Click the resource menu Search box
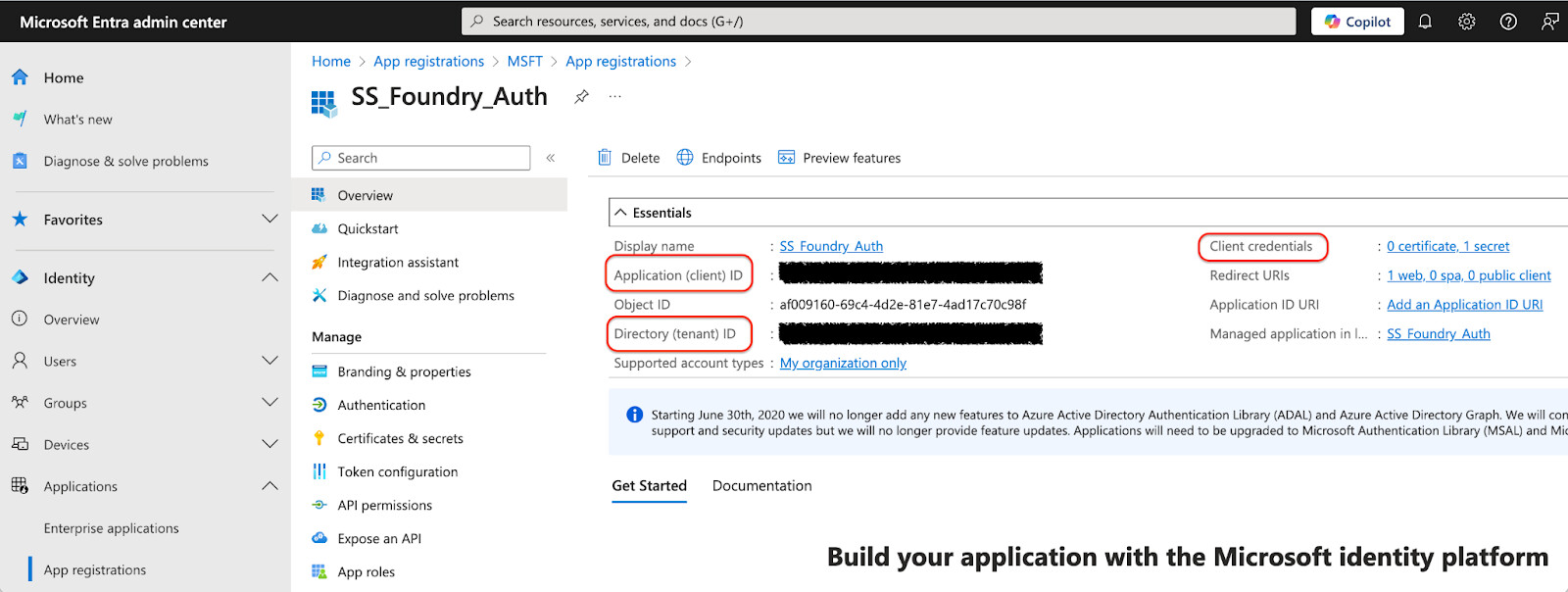The height and width of the screenshot is (592, 1568). tap(421, 158)
